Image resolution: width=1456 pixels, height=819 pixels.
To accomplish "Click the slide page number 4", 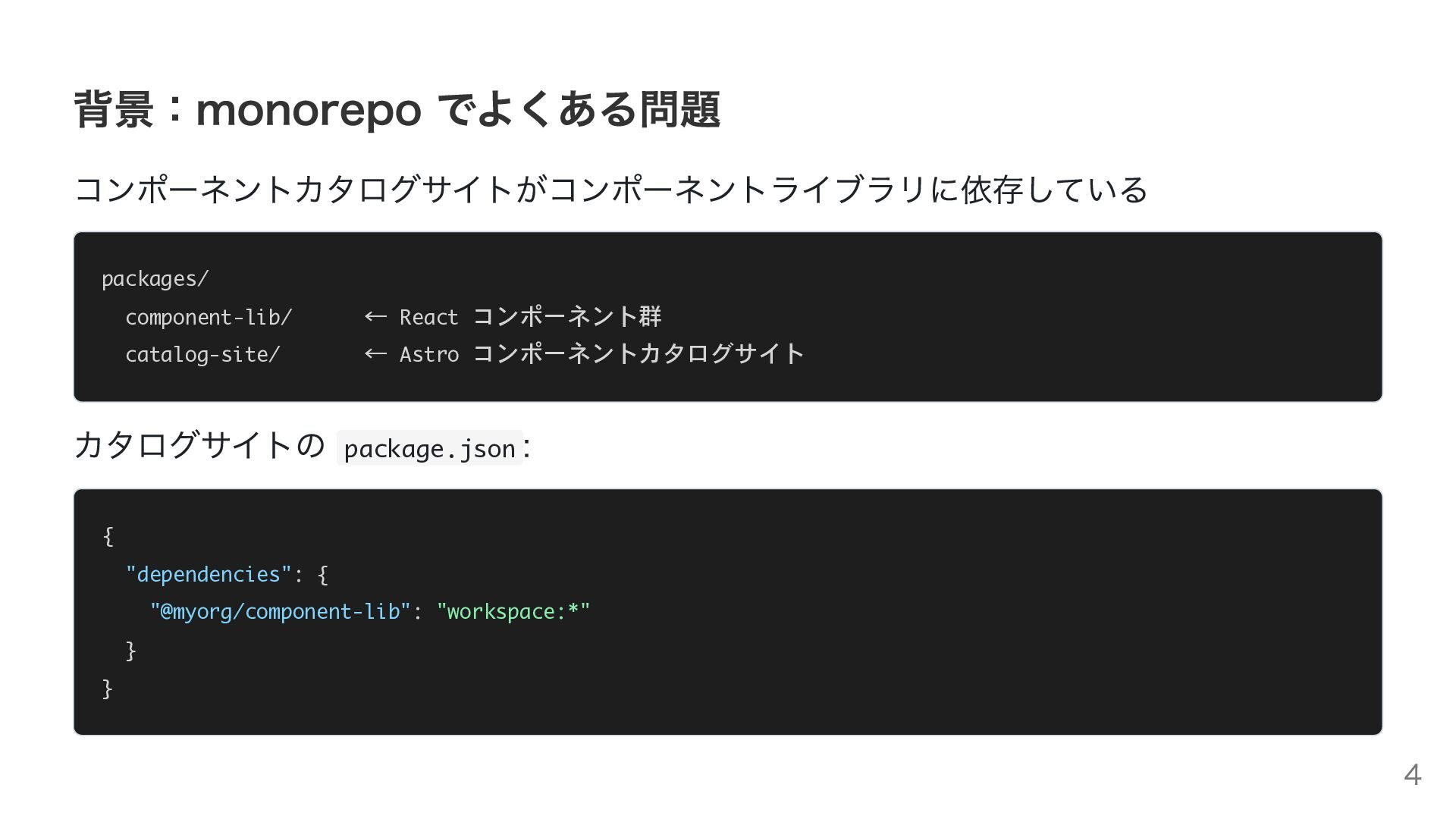I will point(1412,774).
